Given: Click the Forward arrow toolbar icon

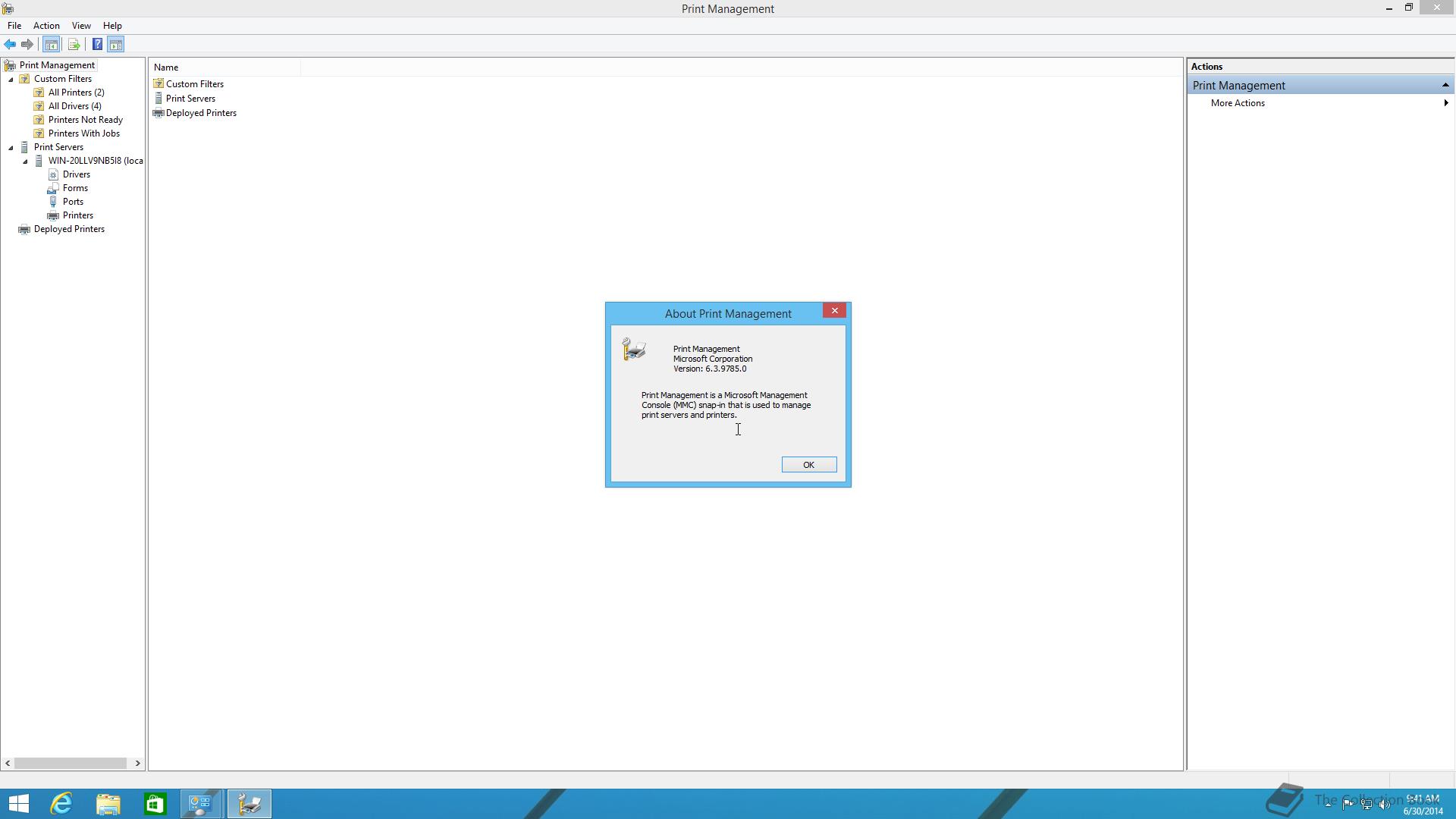Looking at the screenshot, I should (27, 45).
